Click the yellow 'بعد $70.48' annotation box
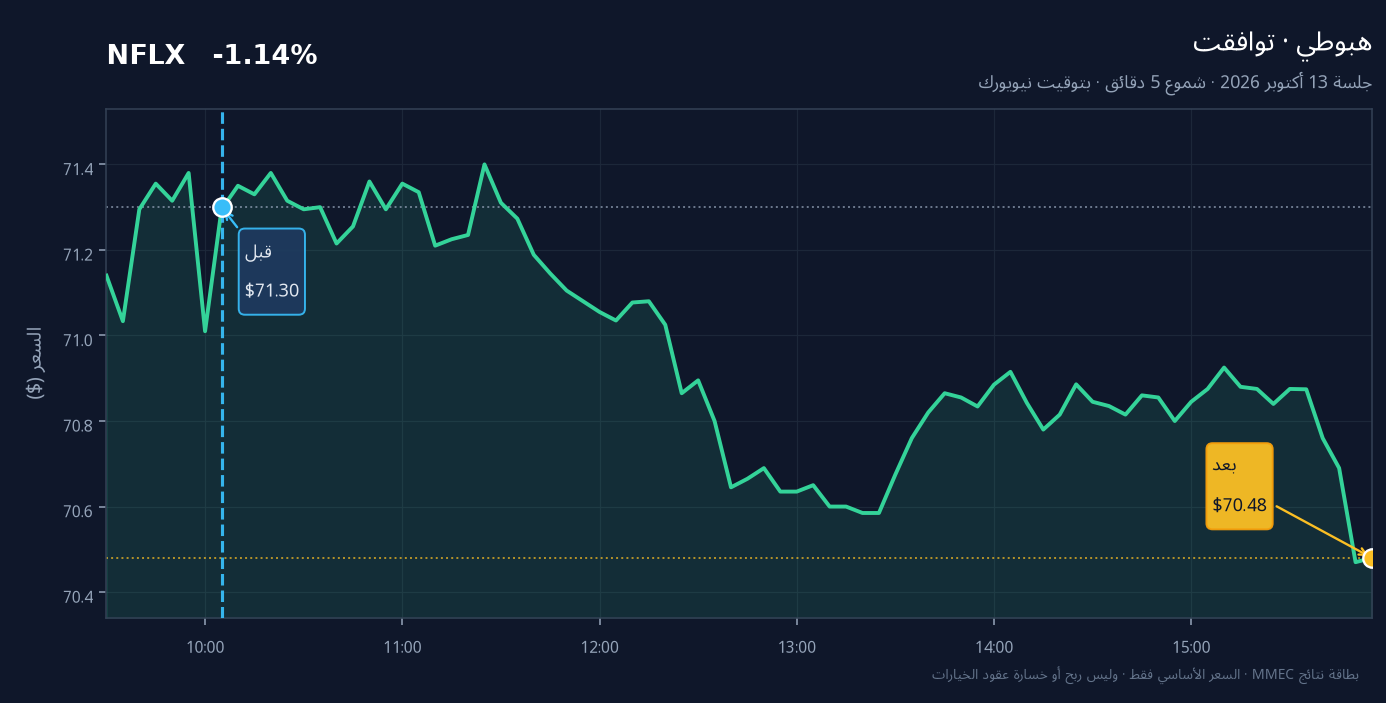The width and height of the screenshot is (1386, 703). click(1239, 486)
